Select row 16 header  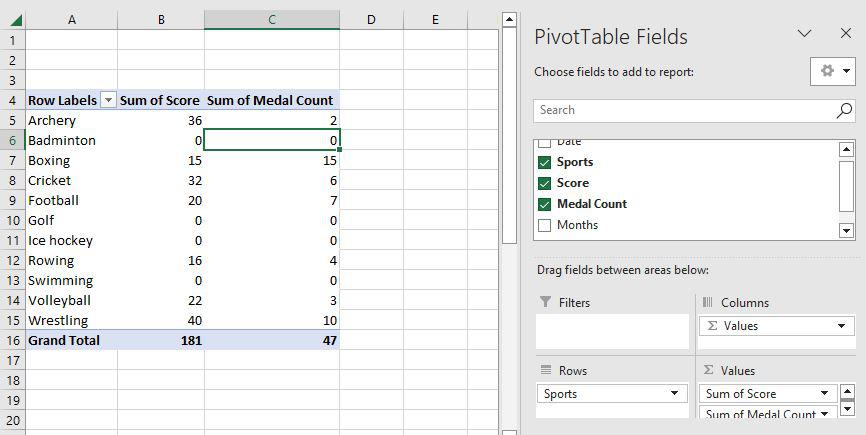[x=11, y=340]
